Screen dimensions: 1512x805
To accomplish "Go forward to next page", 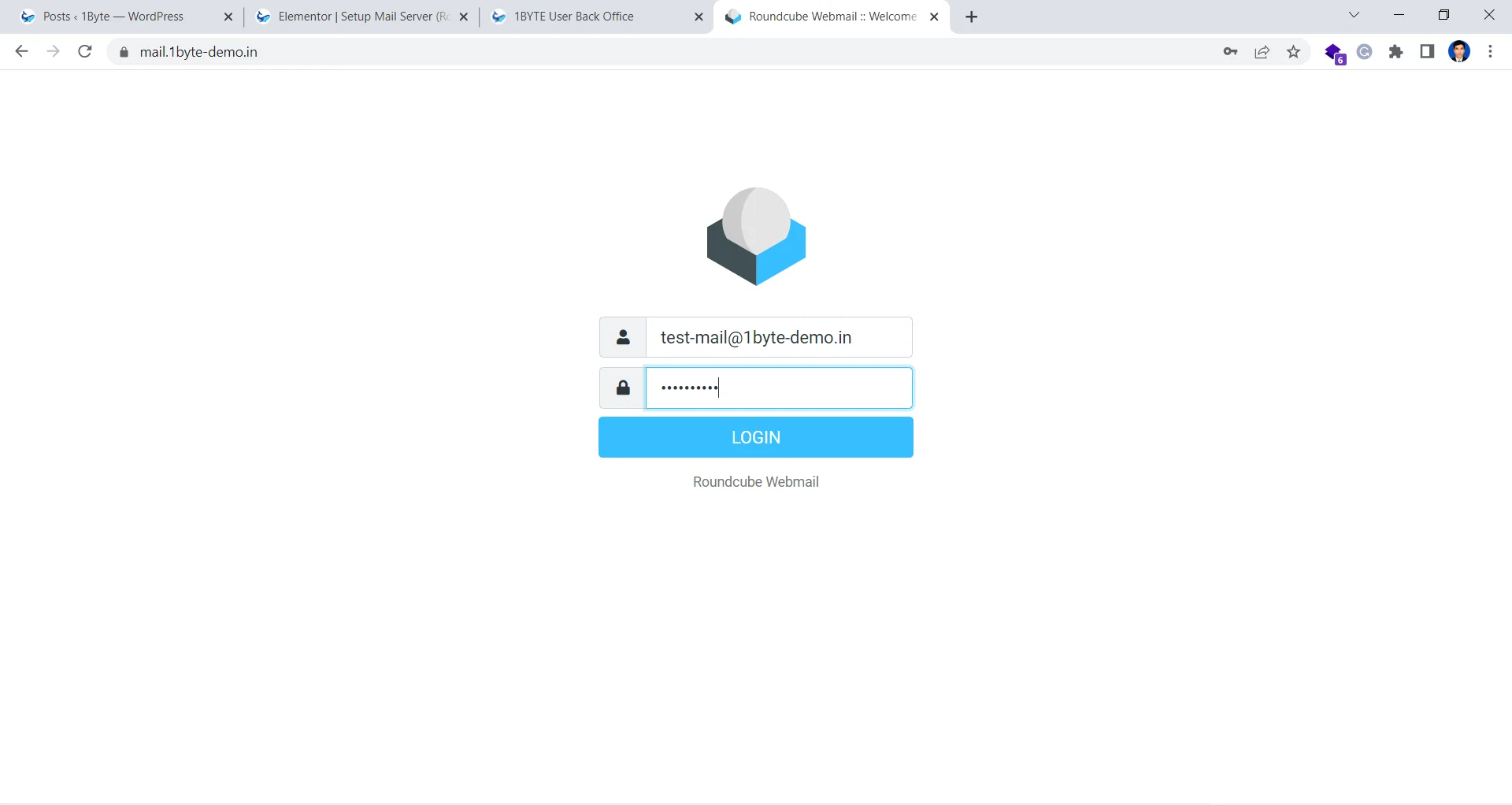I will tap(53, 52).
